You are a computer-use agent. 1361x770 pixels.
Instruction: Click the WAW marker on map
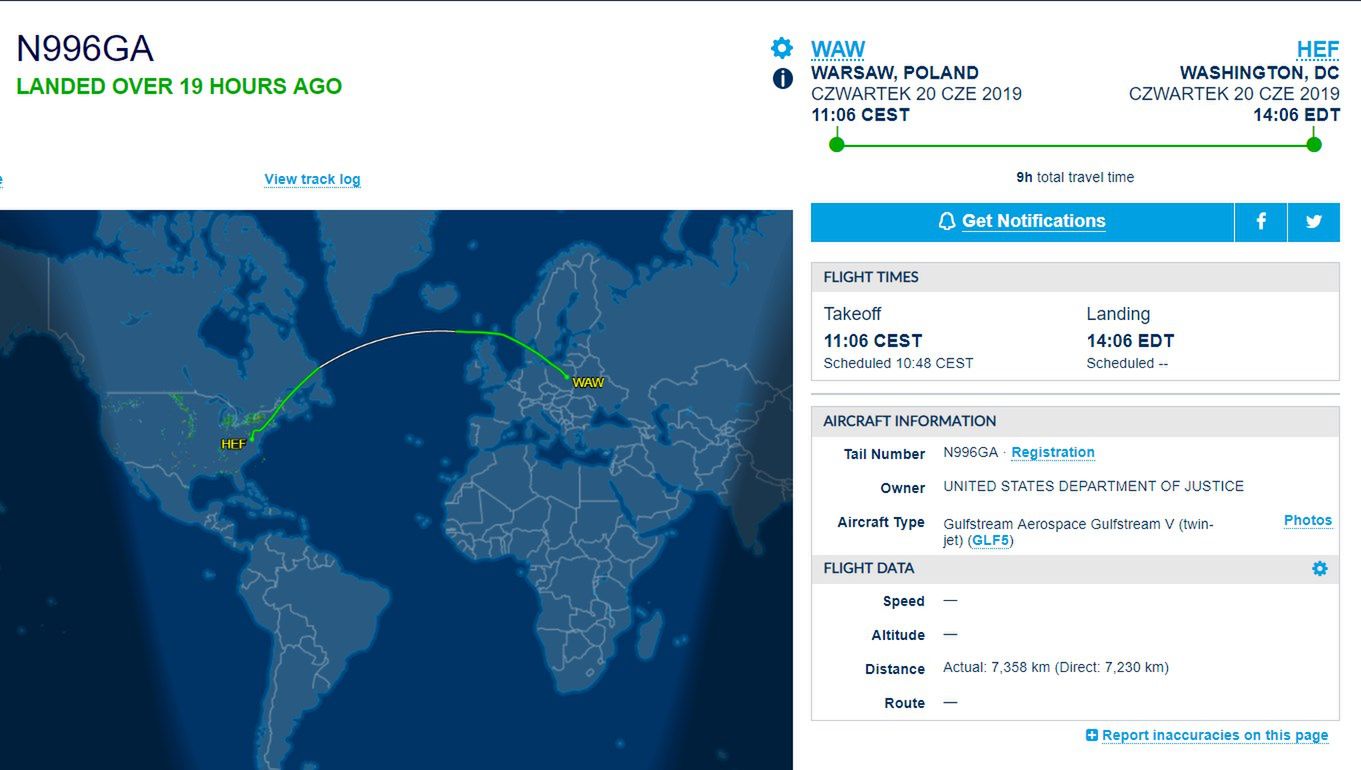pyautogui.click(x=588, y=382)
